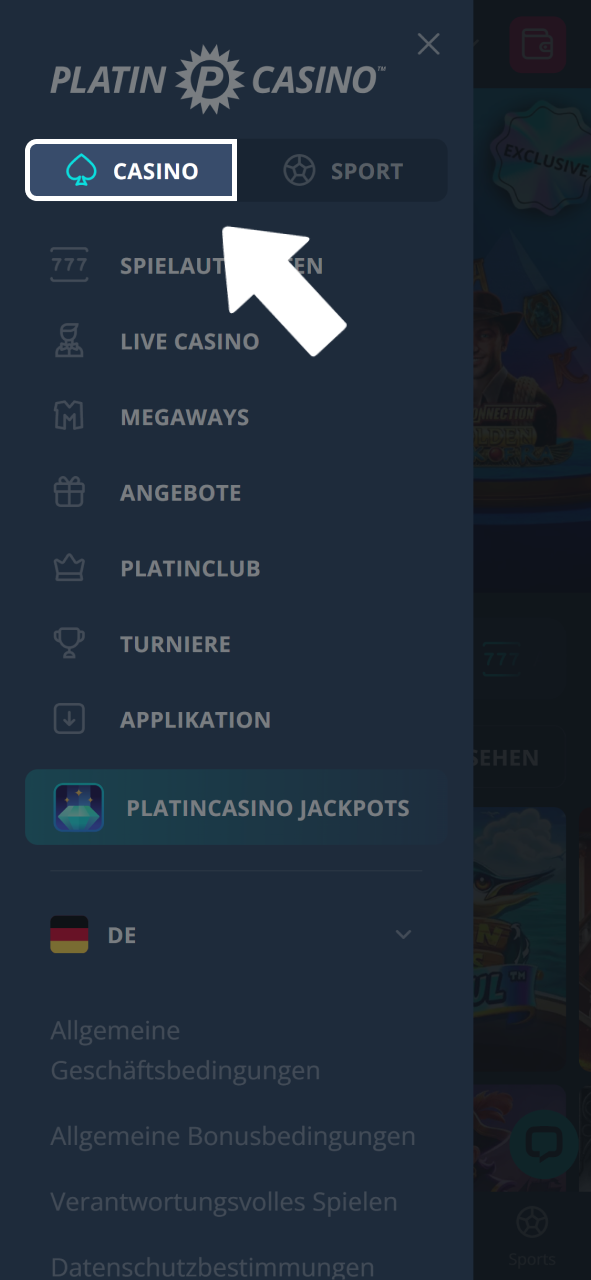The height and width of the screenshot is (1280, 591).
Task: Click the Live Casino dealer icon
Action: (x=69, y=342)
